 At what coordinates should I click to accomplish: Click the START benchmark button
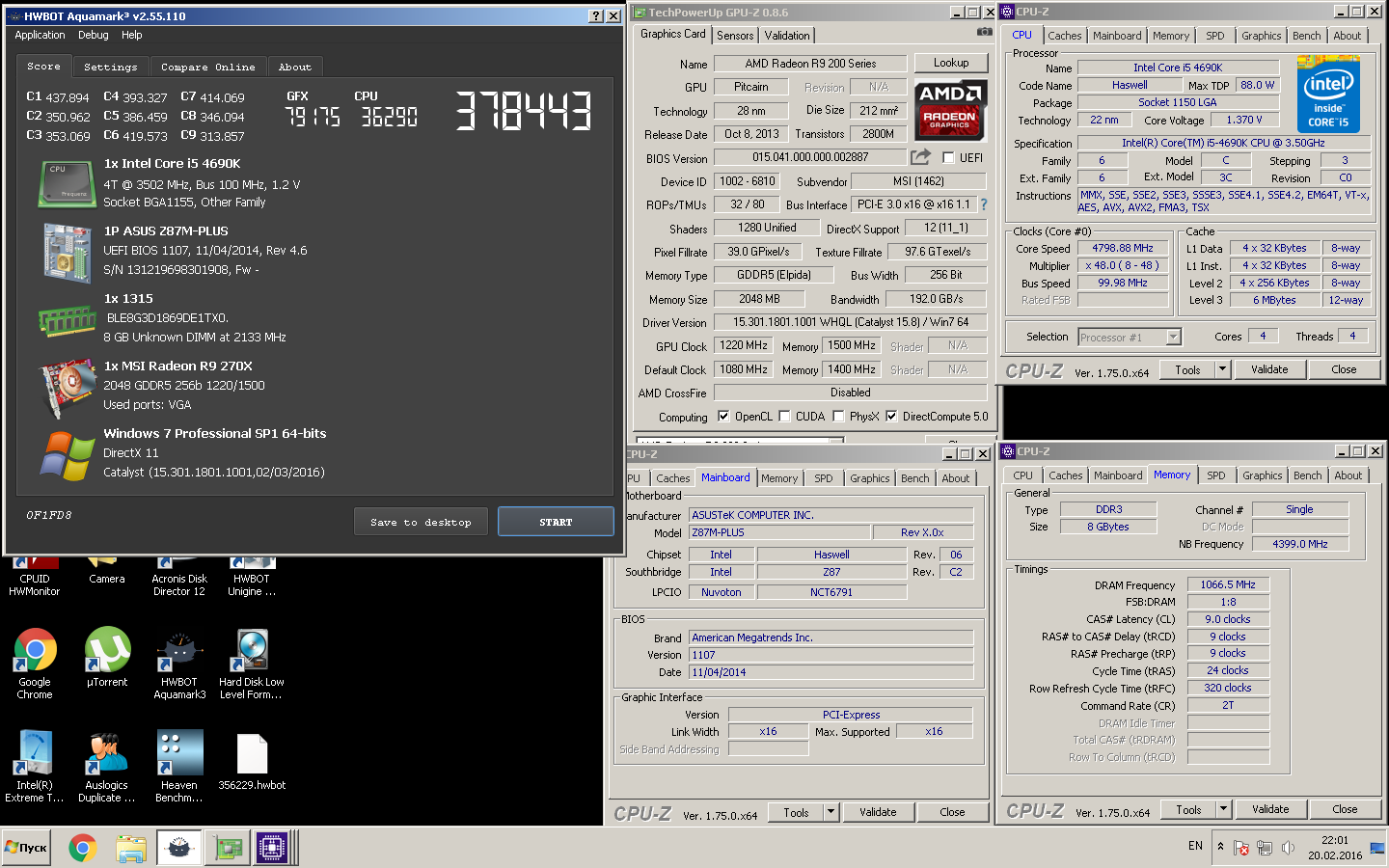[556, 522]
